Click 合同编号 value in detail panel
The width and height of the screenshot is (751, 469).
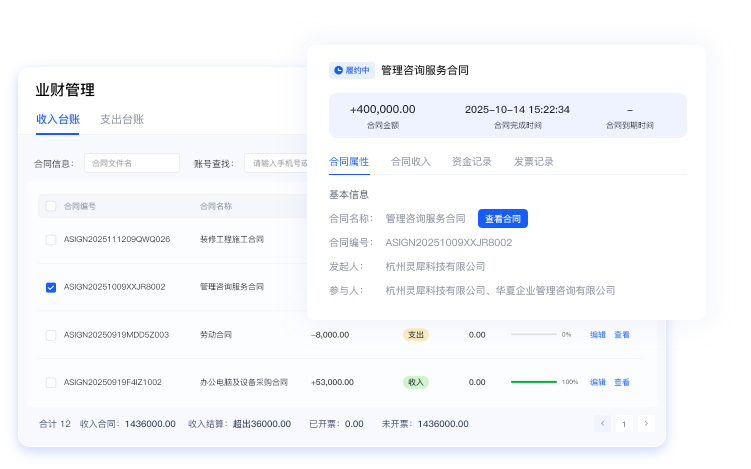click(x=449, y=243)
